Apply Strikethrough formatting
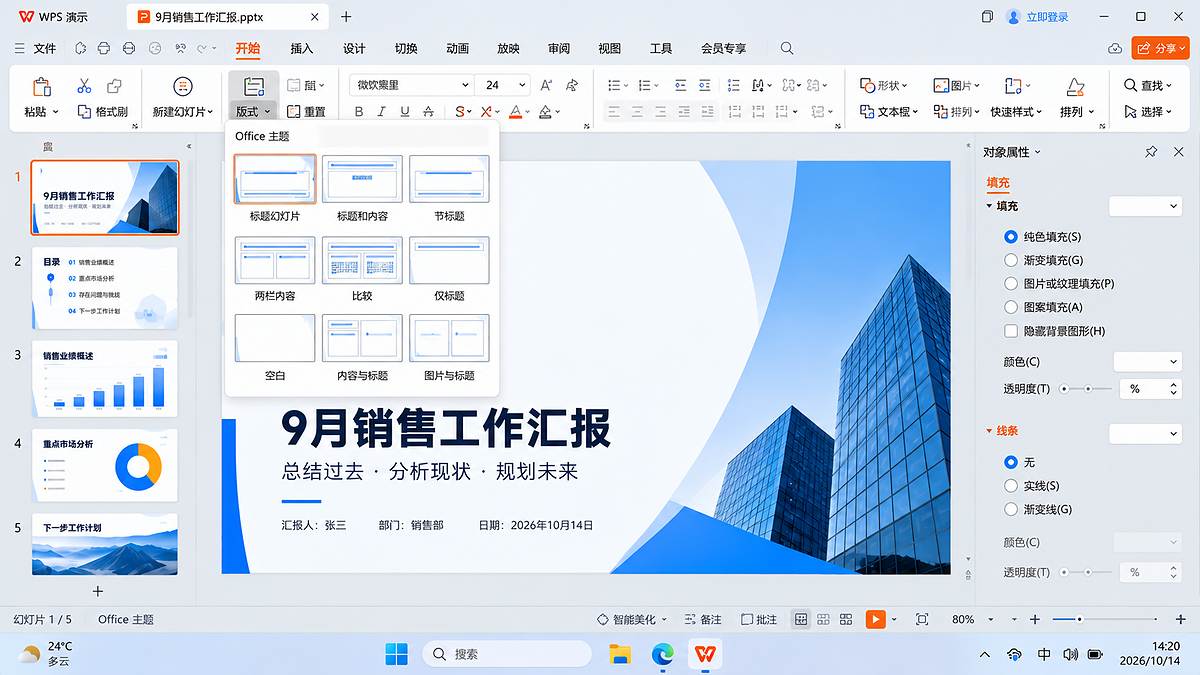The width and height of the screenshot is (1200, 675). coord(427,112)
